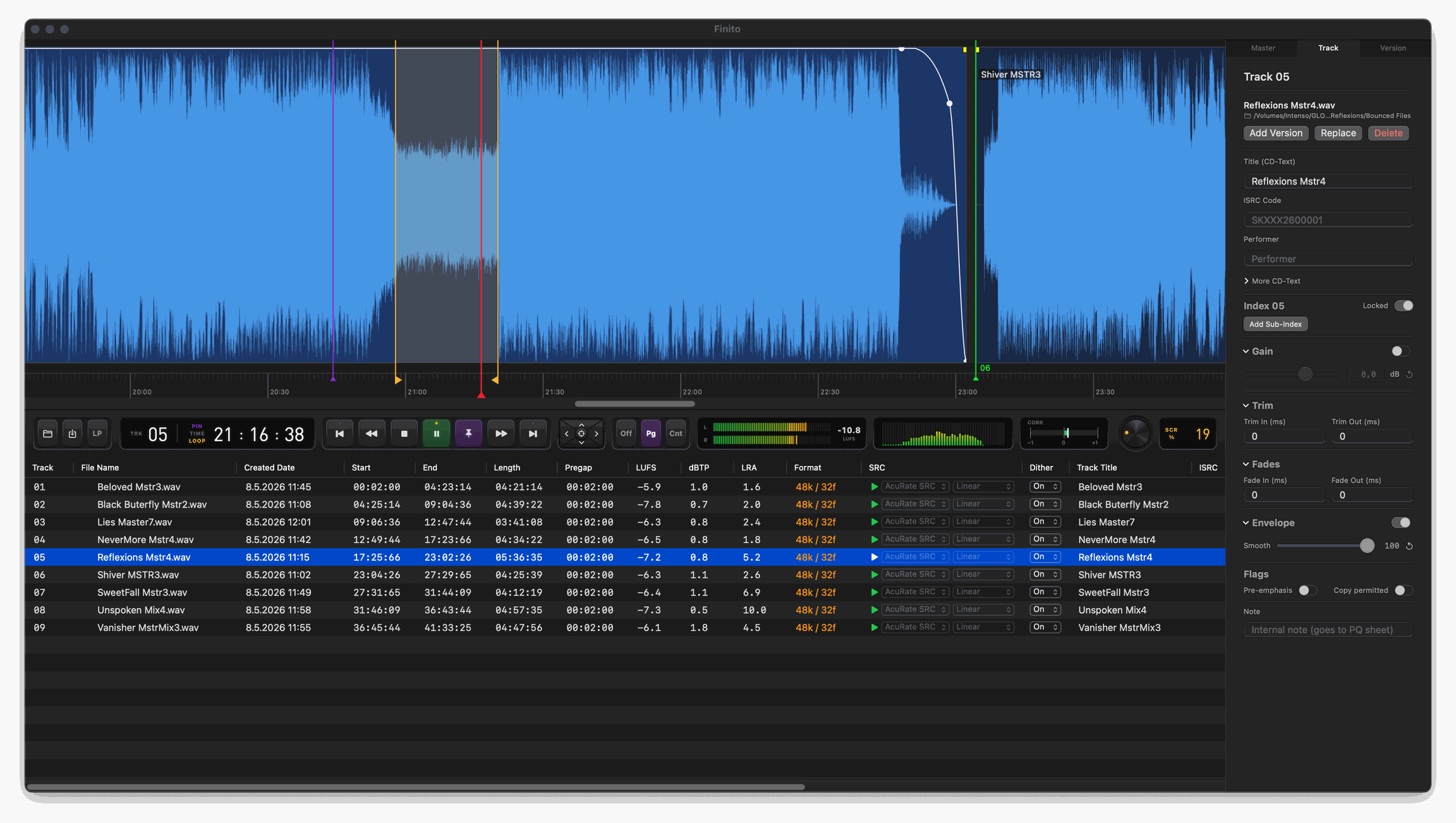Click the Smooth envelope slider handle

1366,546
